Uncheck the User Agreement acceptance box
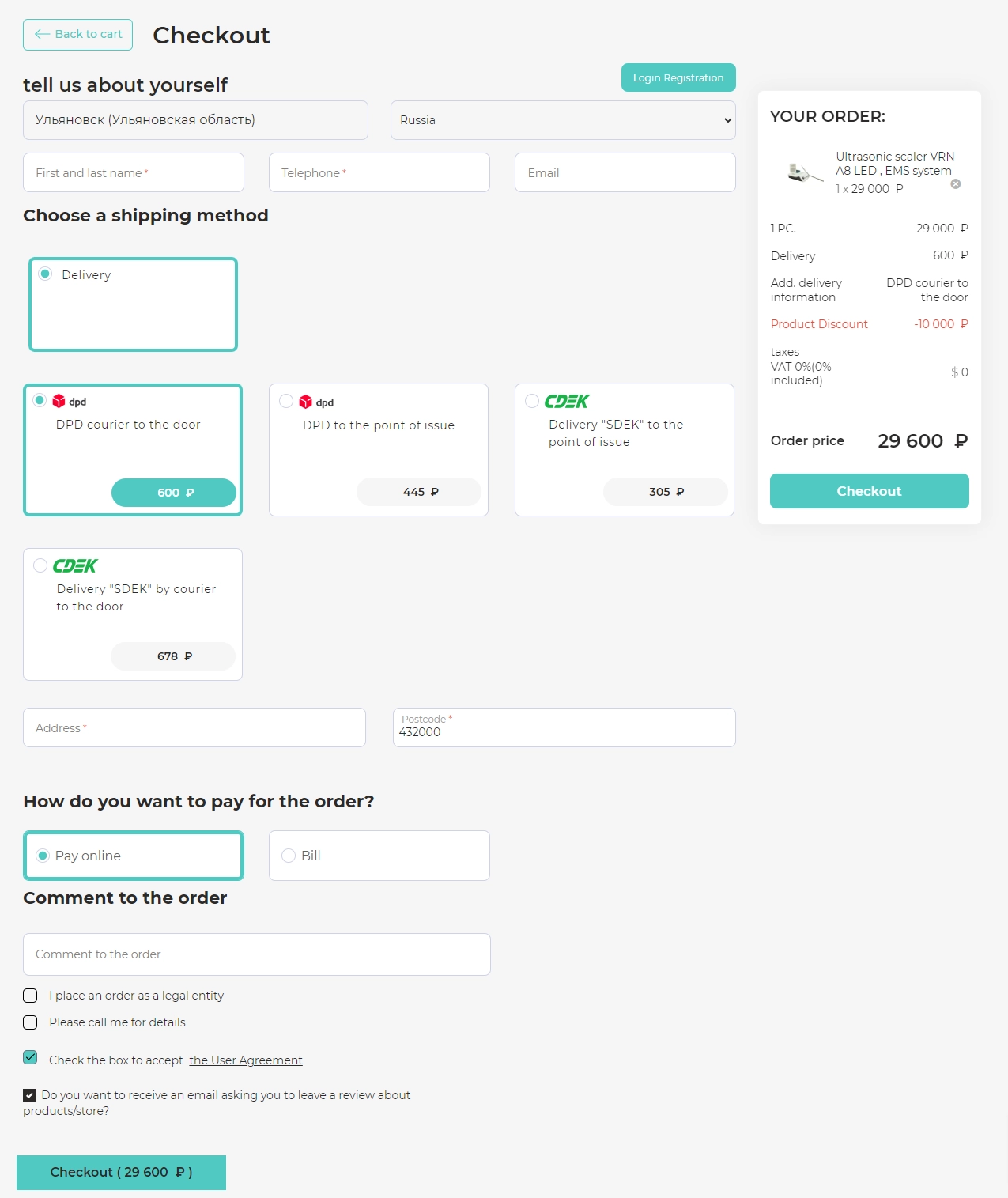1008x1198 pixels. (30, 1058)
